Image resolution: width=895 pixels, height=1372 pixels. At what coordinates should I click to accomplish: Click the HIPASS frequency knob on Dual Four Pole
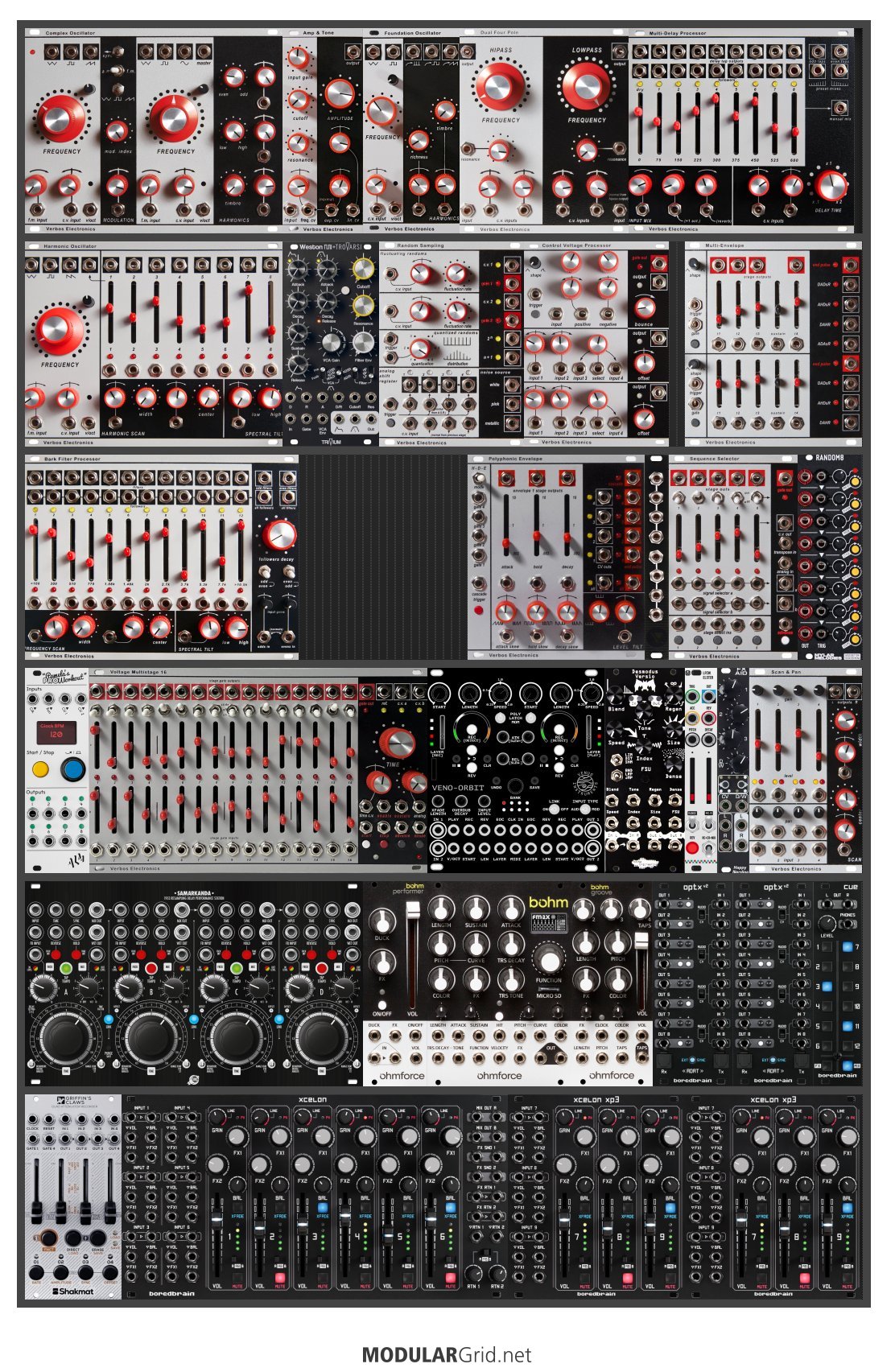500,85
